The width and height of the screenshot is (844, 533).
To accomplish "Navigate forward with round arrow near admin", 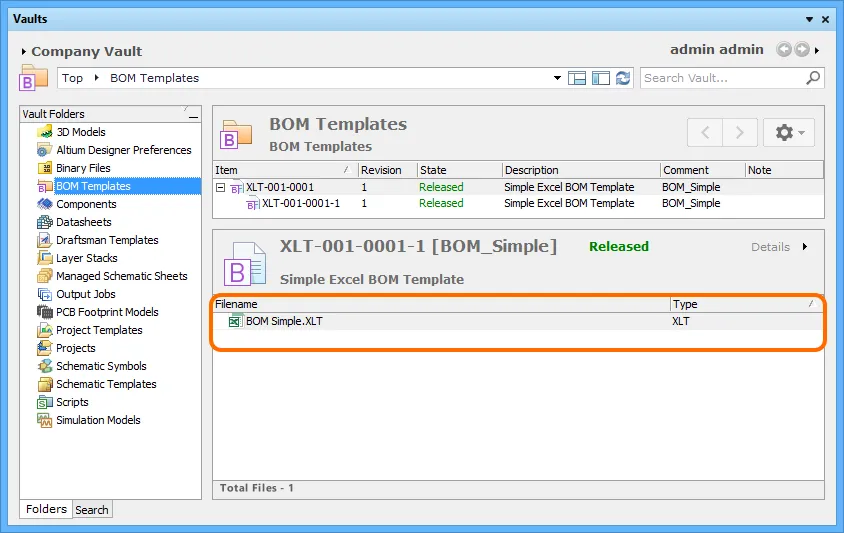I will click(x=801, y=50).
